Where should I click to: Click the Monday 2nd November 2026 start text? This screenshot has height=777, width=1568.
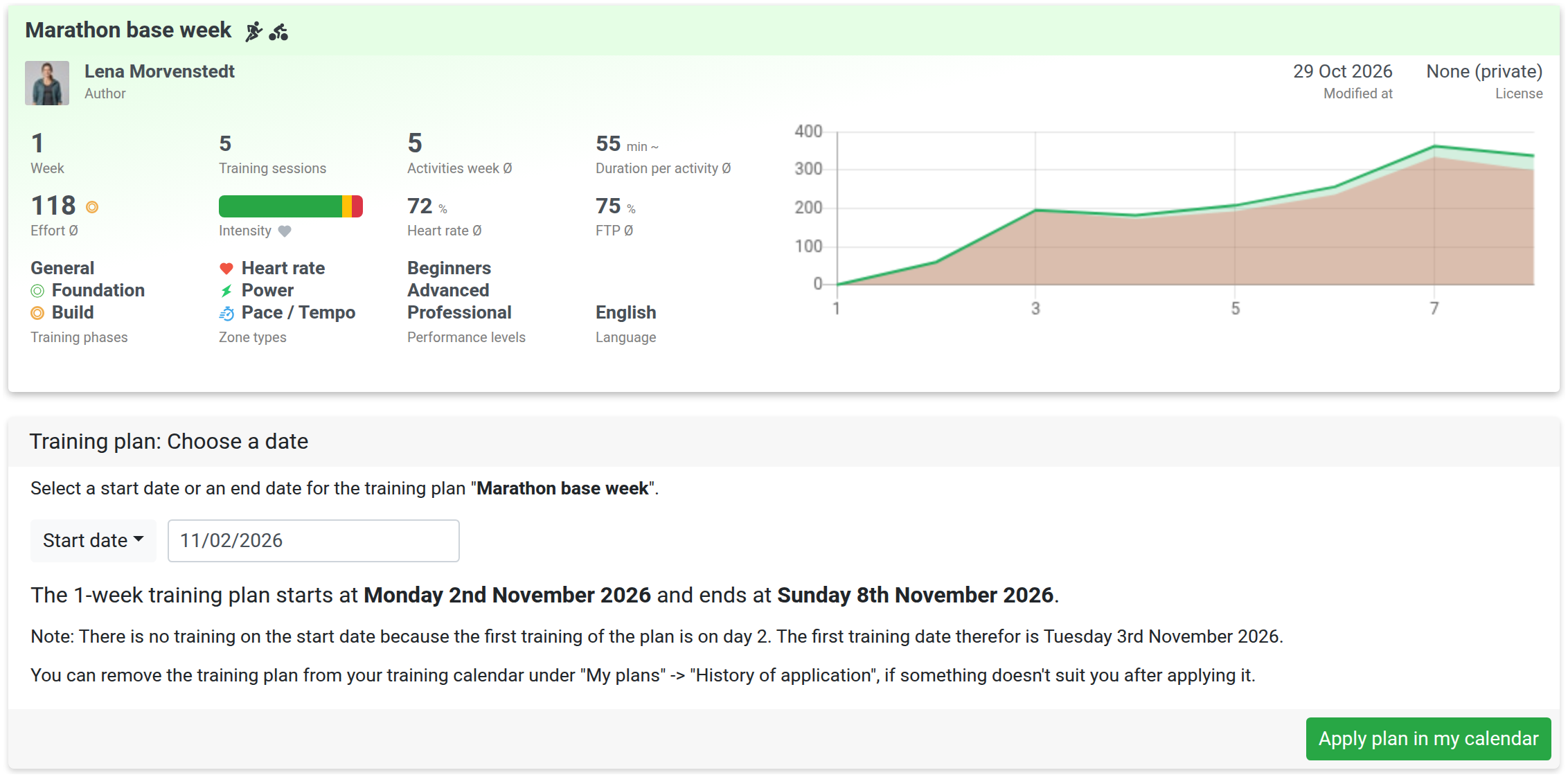pyautogui.click(x=507, y=595)
